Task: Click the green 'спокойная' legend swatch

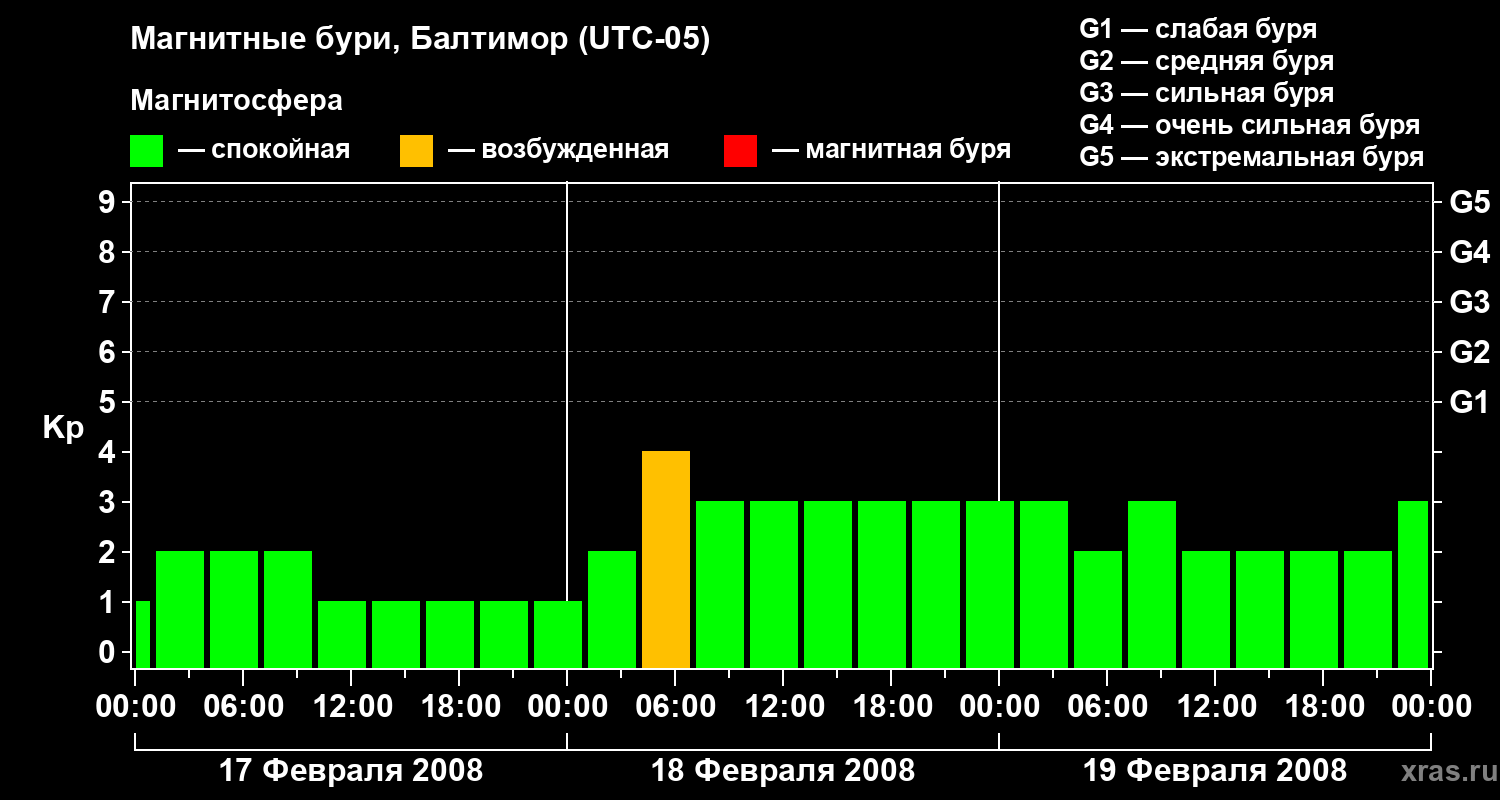Action: [146, 151]
